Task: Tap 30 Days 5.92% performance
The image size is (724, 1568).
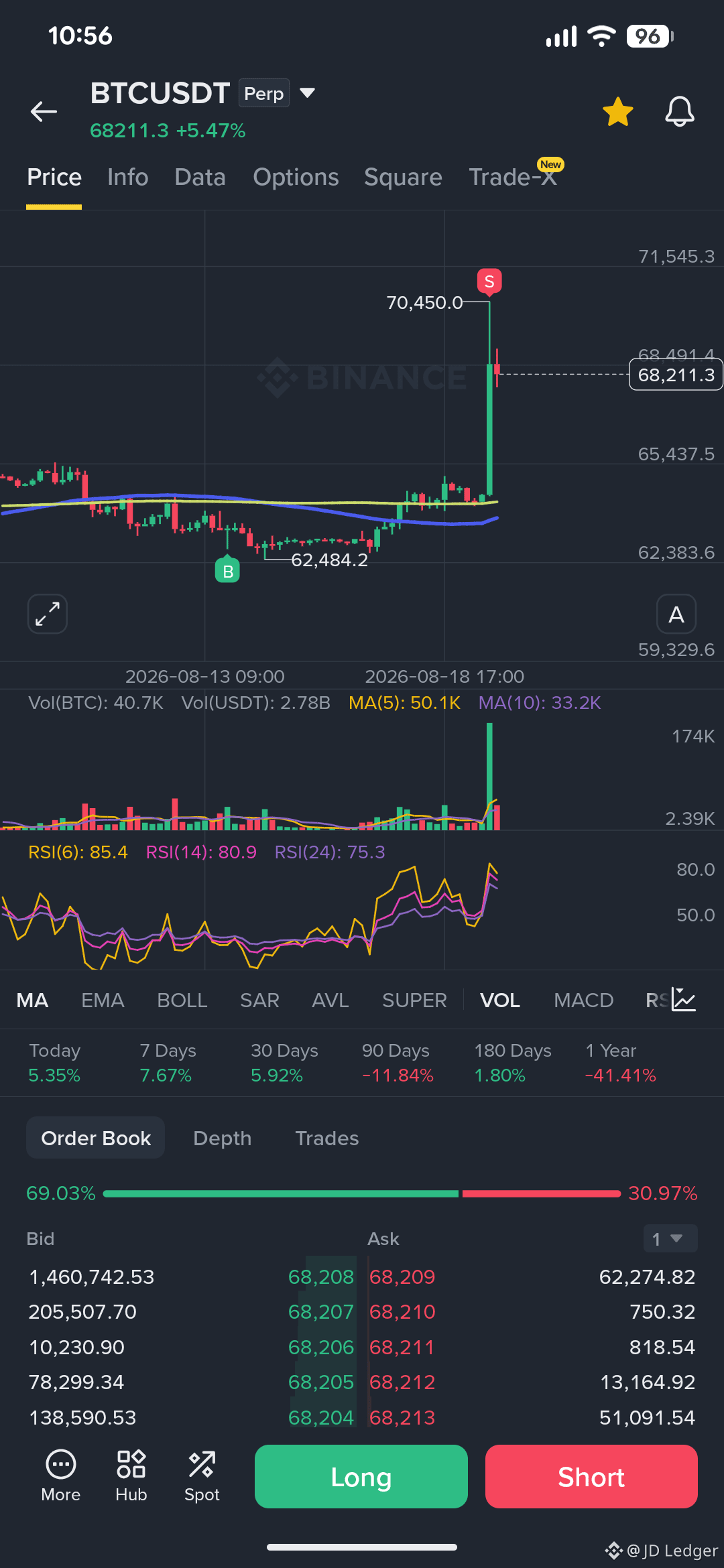Action: point(284,1063)
